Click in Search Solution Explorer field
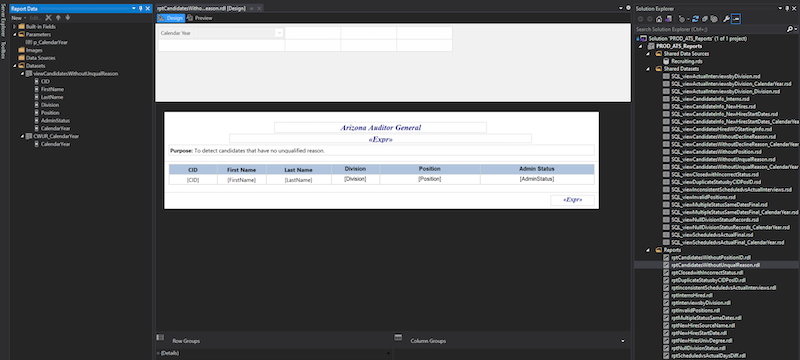Image resolution: width=800 pixels, height=360 pixels. coord(709,30)
